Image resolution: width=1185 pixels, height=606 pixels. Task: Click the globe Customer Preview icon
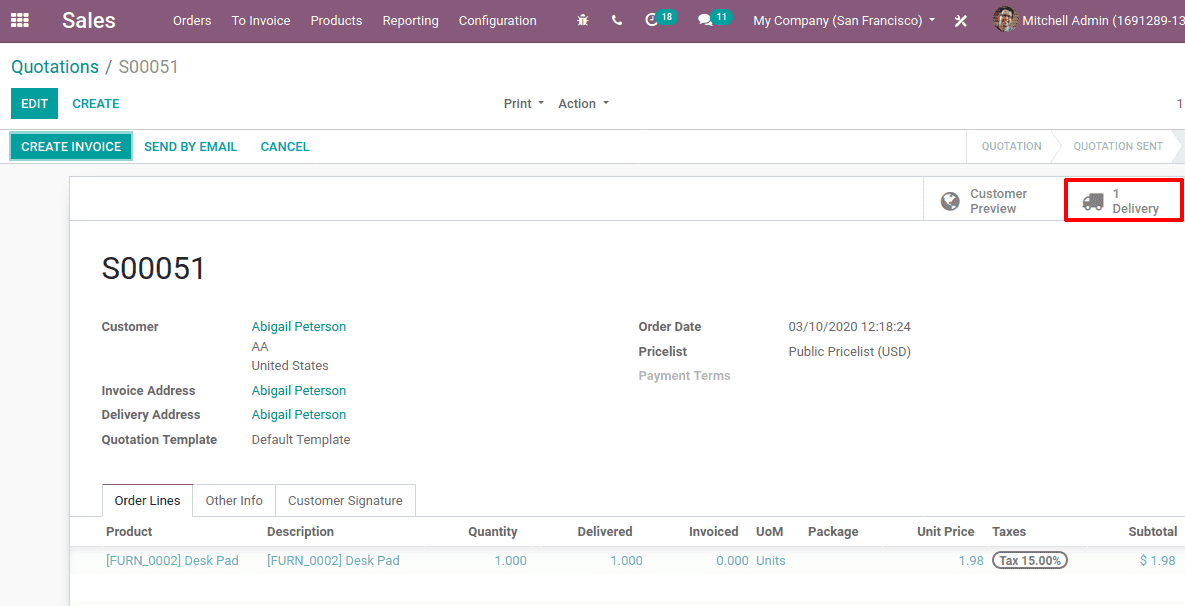(950, 201)
